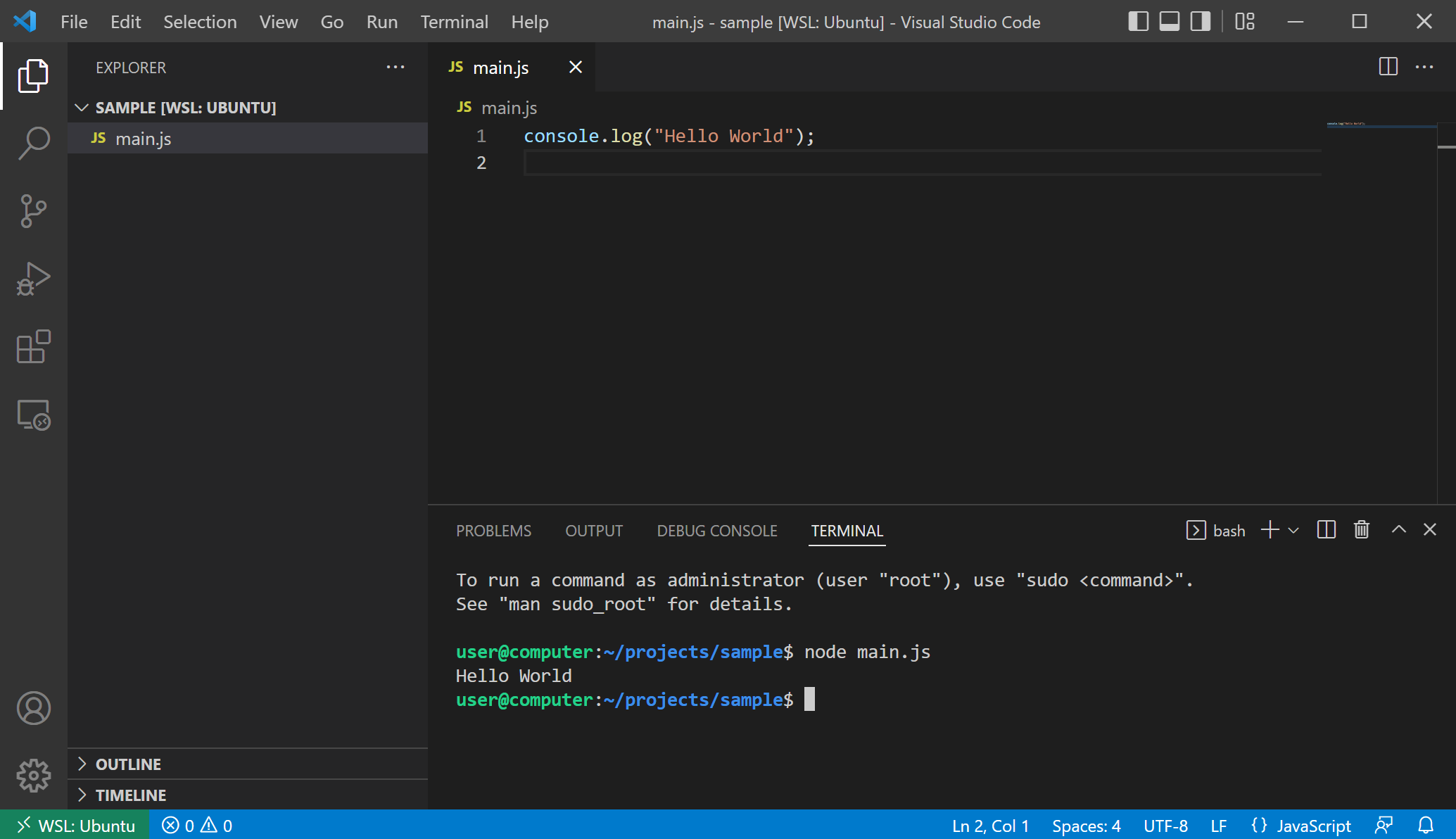
Task: Open the new terminal launch profile dropdown
Action: 1293,530
